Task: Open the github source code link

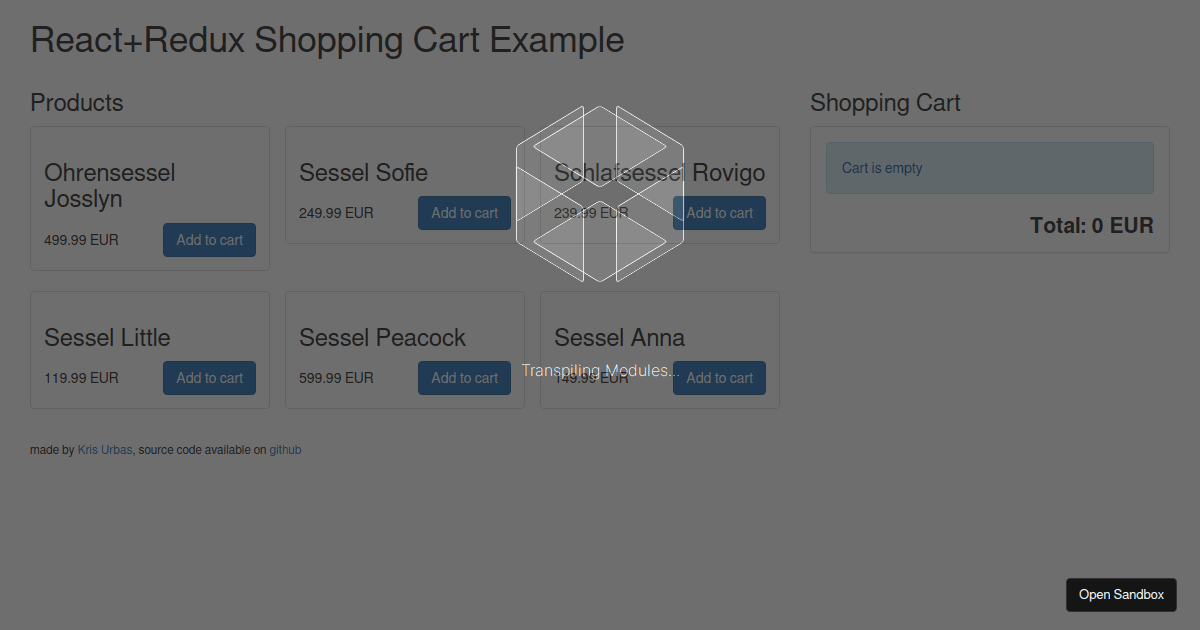Action: click(285, 450)
